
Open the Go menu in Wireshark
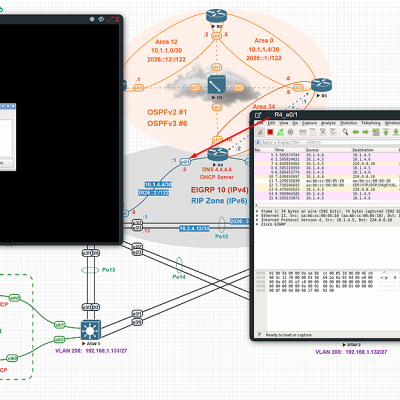tap(295, 123)
